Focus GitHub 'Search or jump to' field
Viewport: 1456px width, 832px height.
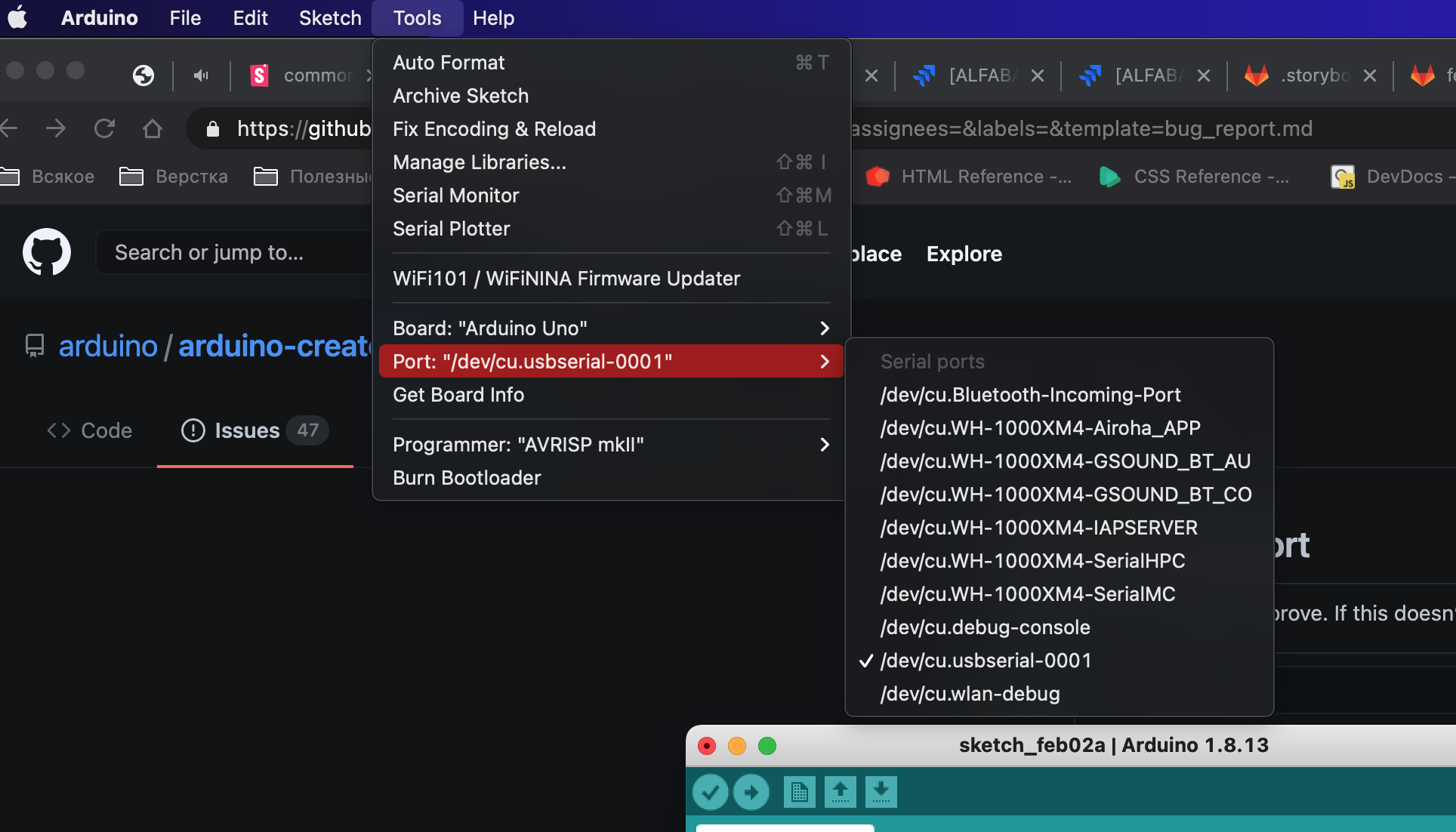coord(234,252)
